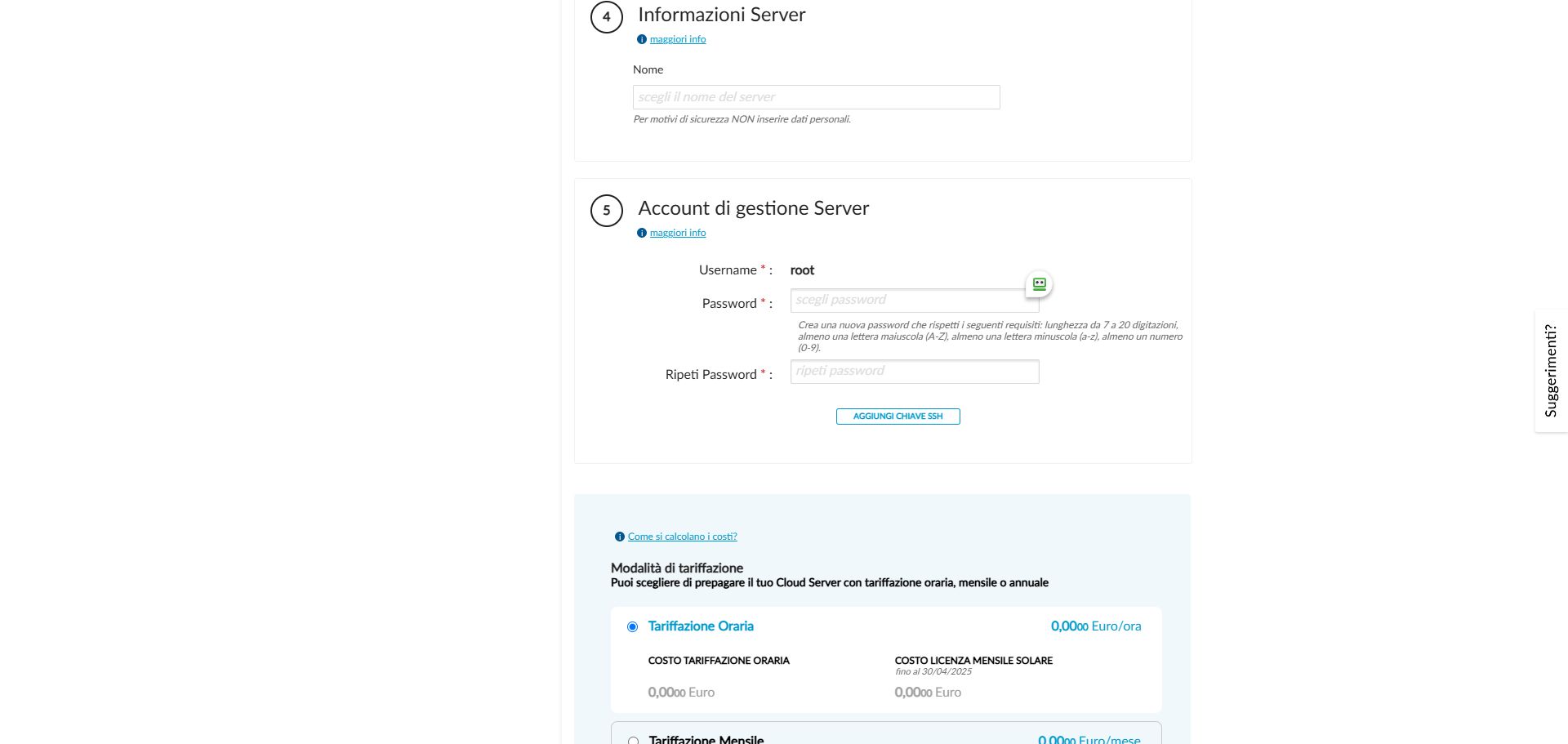This screenshot has width=1568, height=744.
Task: Select the Tariffazione Oraria radio button
Action: click(632, 626)
